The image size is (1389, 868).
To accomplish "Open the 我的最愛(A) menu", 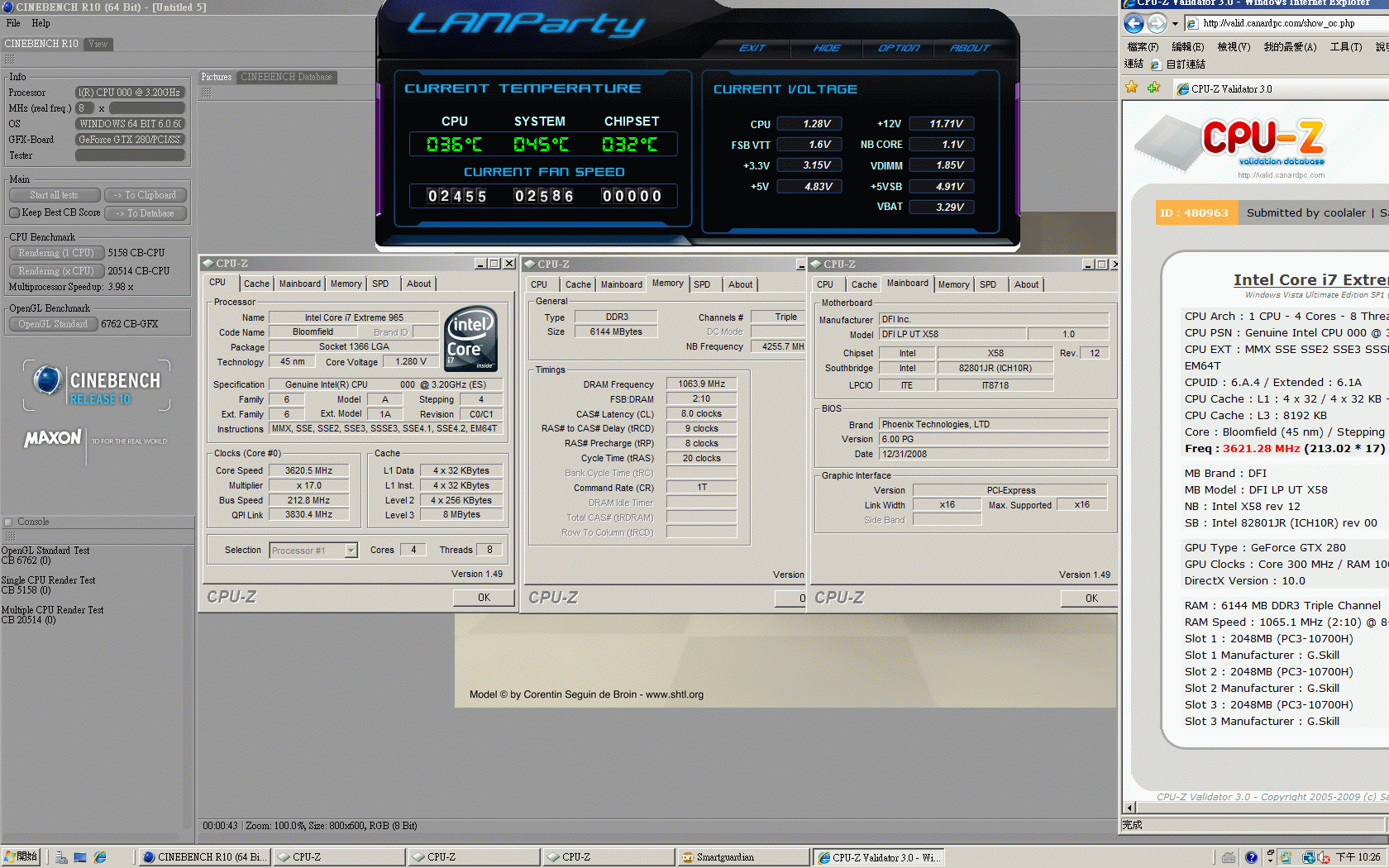I will pyautogui.click(x=1290, y=47).
